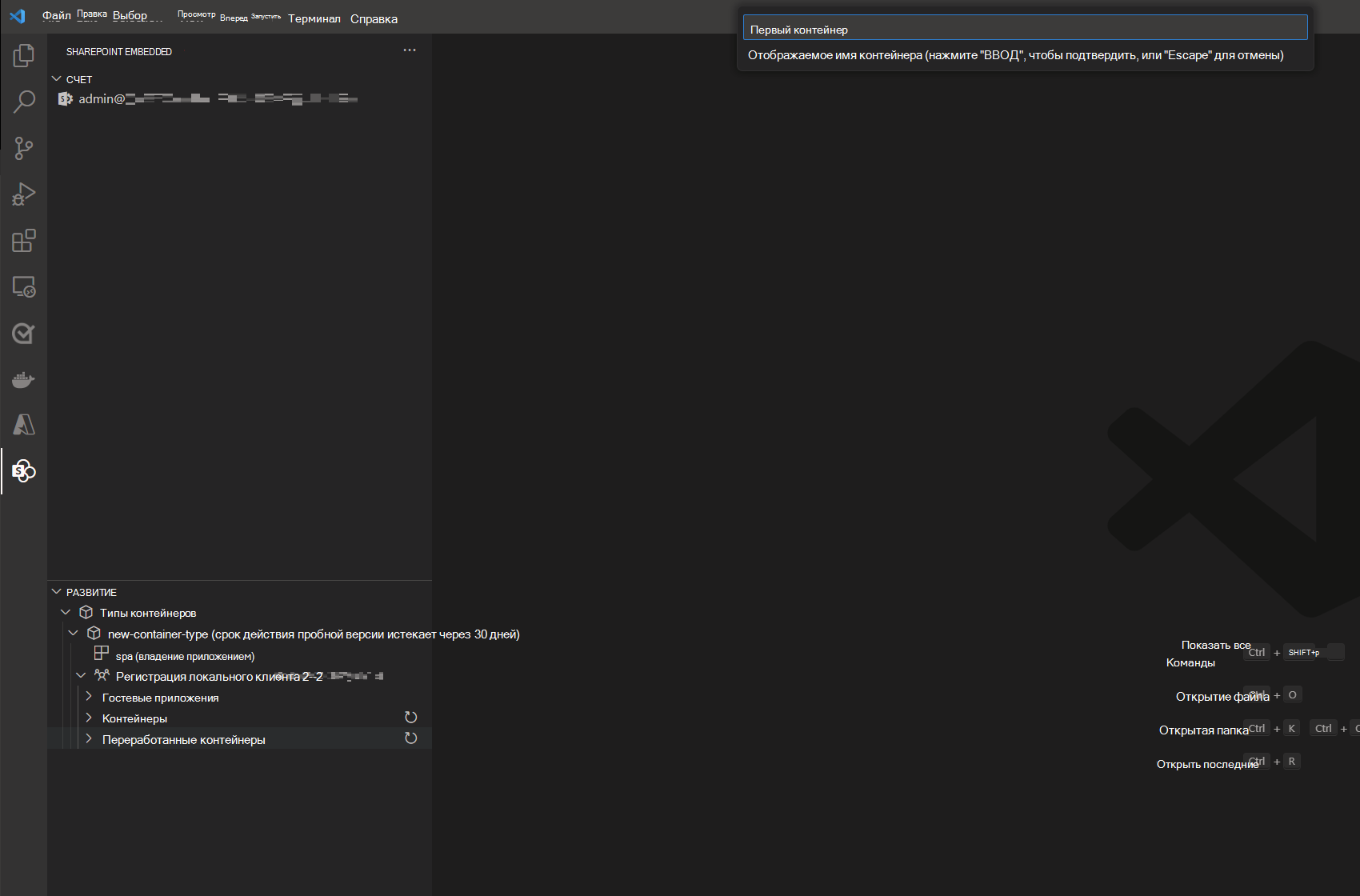
Task: Click the Открытая папка shortcut hint
Action: [x=1203, y=730]
